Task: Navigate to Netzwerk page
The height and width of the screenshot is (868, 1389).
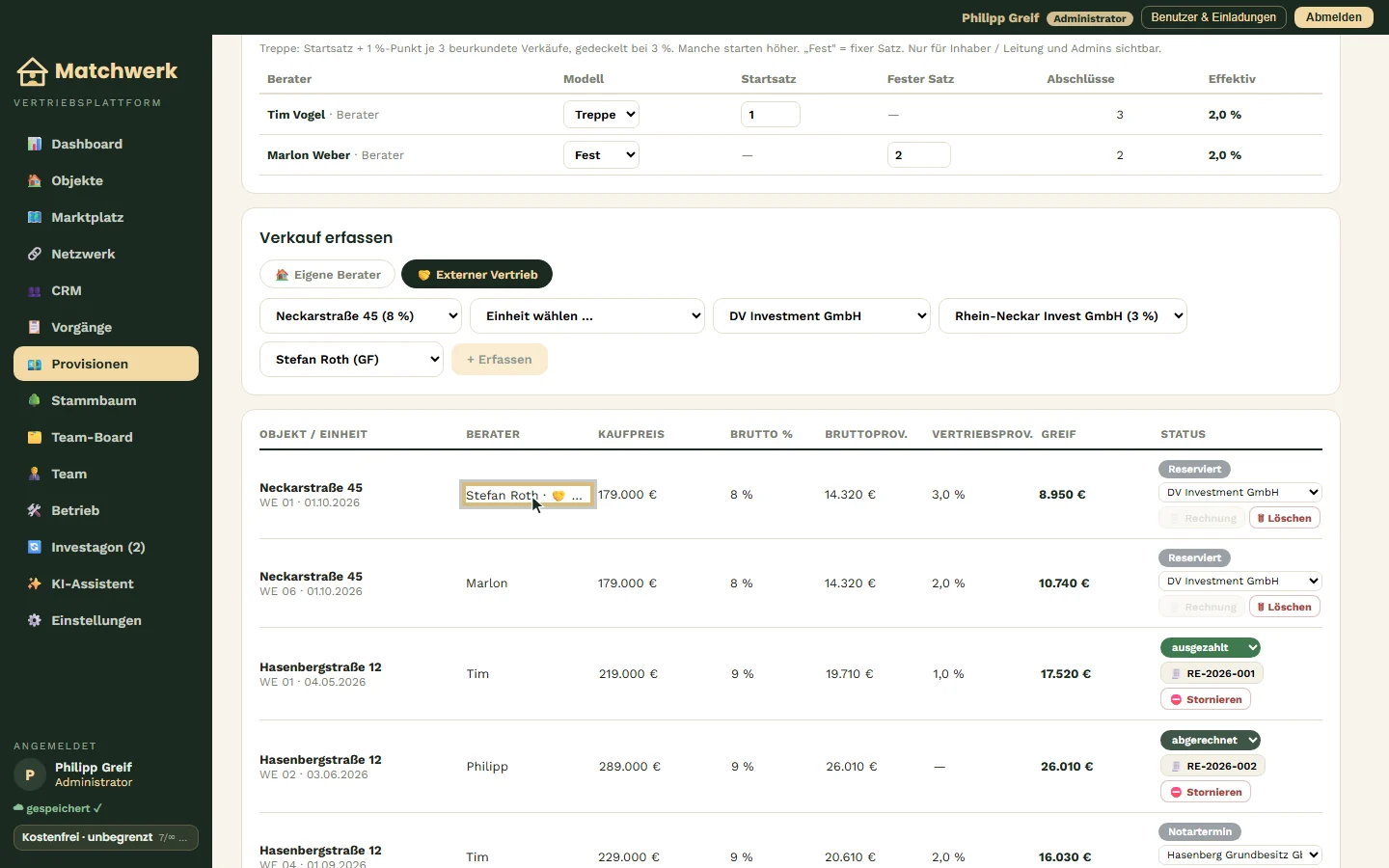Action: pyautogui.click(x=106, y=254)
